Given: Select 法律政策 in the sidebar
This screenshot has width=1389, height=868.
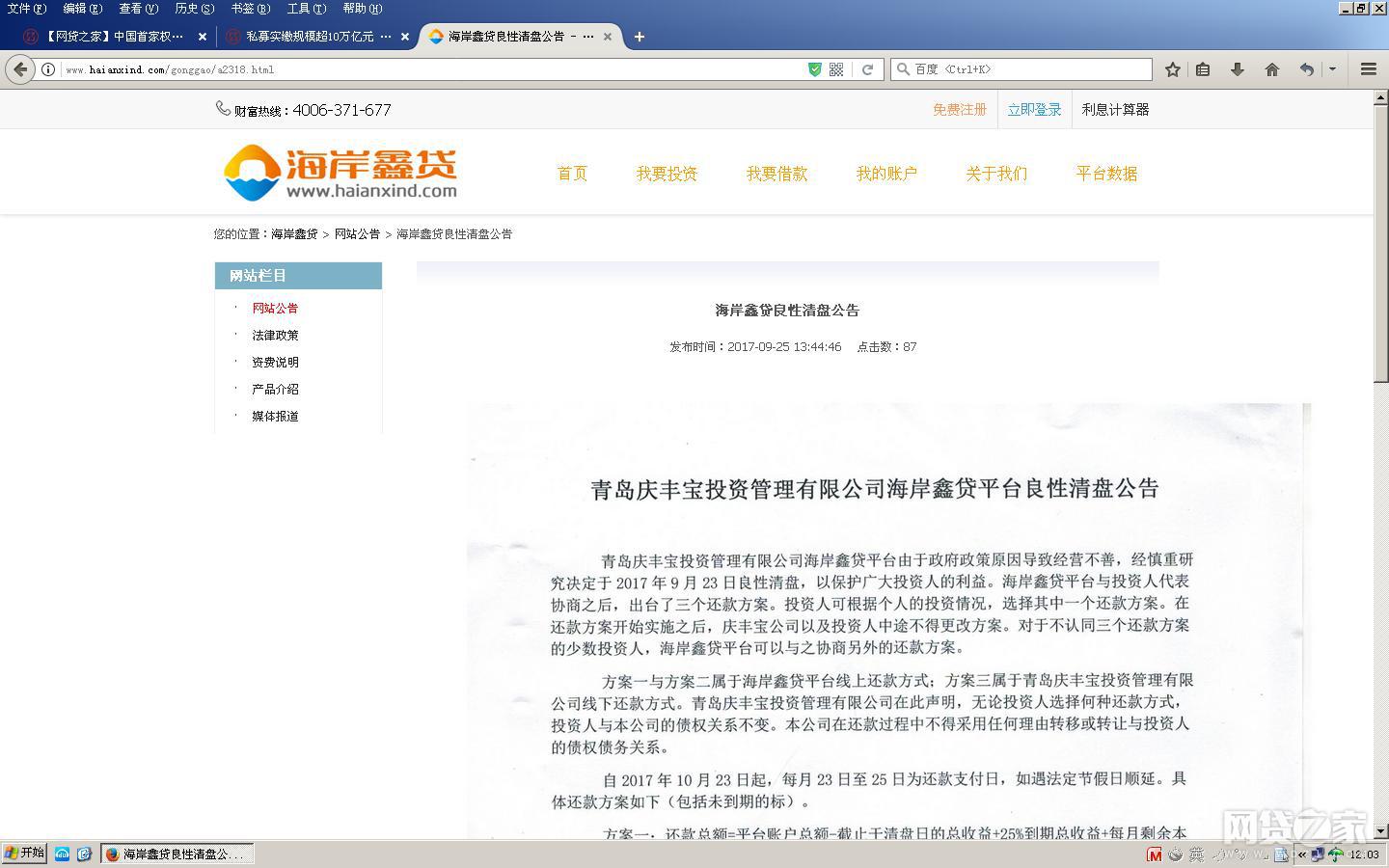Looking at the screenshot, I should (x=275, y=336).
